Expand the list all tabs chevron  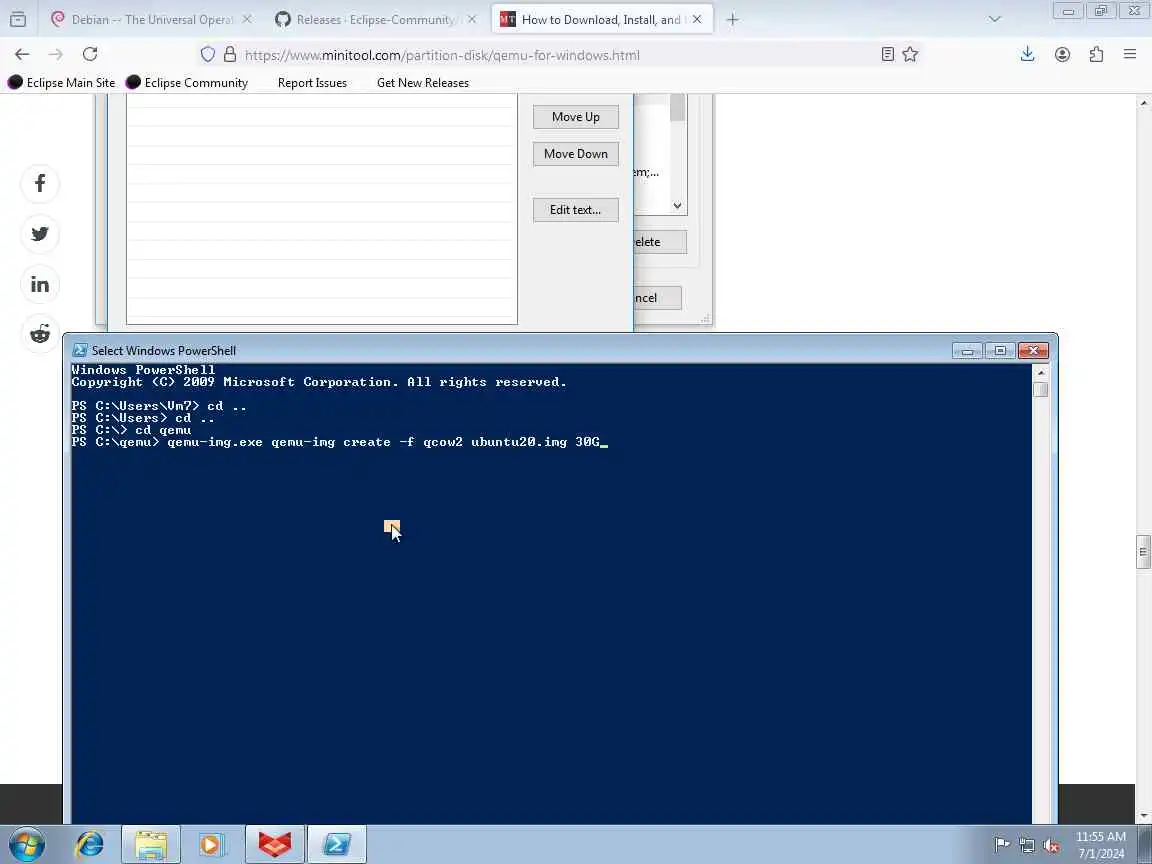pyautogui.click(x=995, y=20)
